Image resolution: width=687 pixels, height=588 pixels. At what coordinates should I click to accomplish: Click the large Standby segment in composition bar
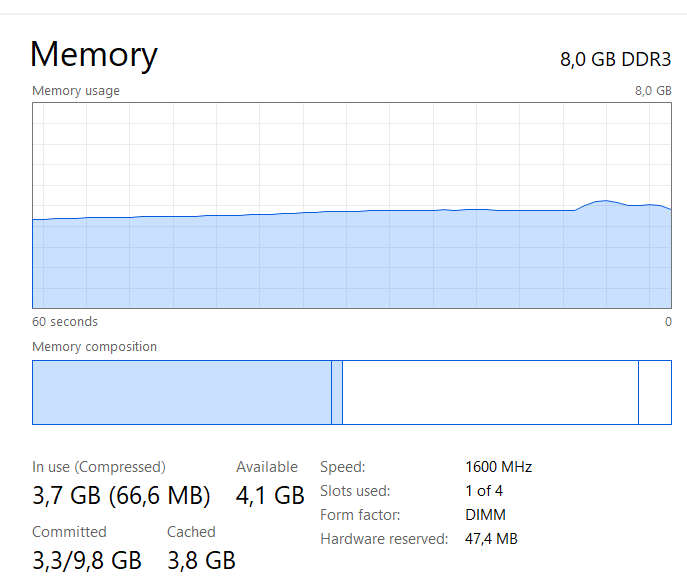click(x=490, y=392)
